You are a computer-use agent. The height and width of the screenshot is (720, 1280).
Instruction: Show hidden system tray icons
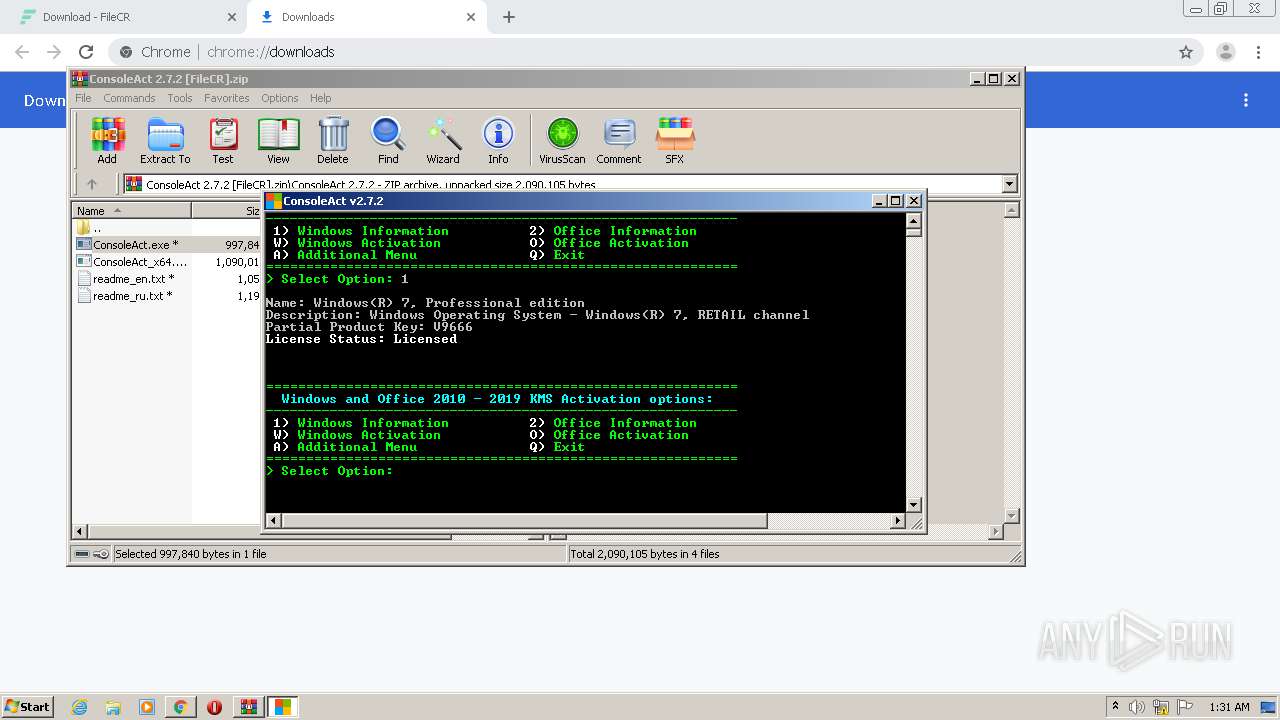click(1116, 707)
